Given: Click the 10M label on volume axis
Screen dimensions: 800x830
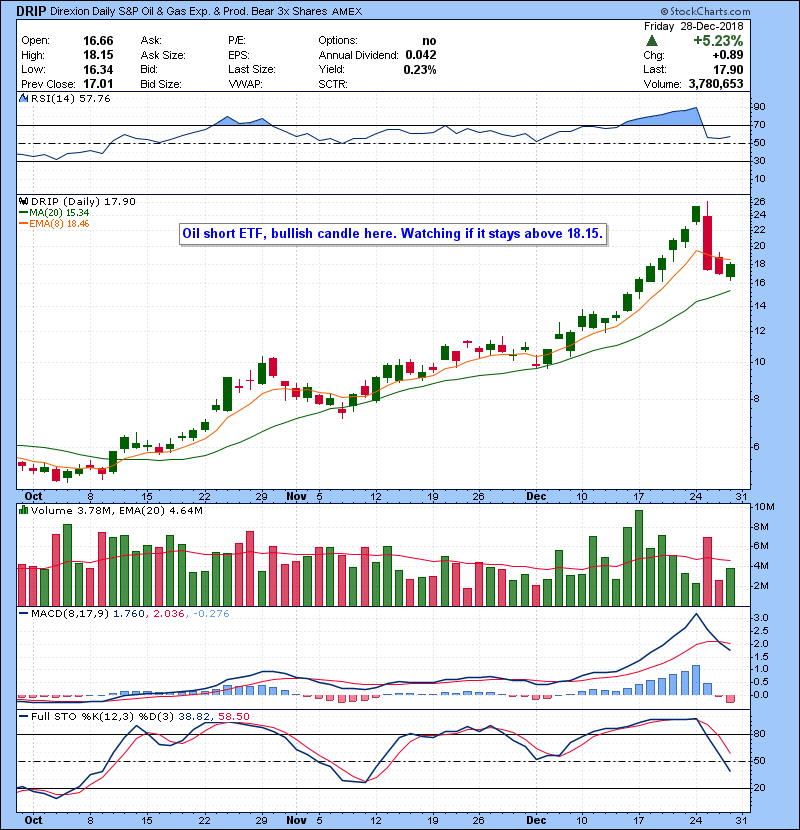Looking at the screenshot, I should [x=764, y=507].
